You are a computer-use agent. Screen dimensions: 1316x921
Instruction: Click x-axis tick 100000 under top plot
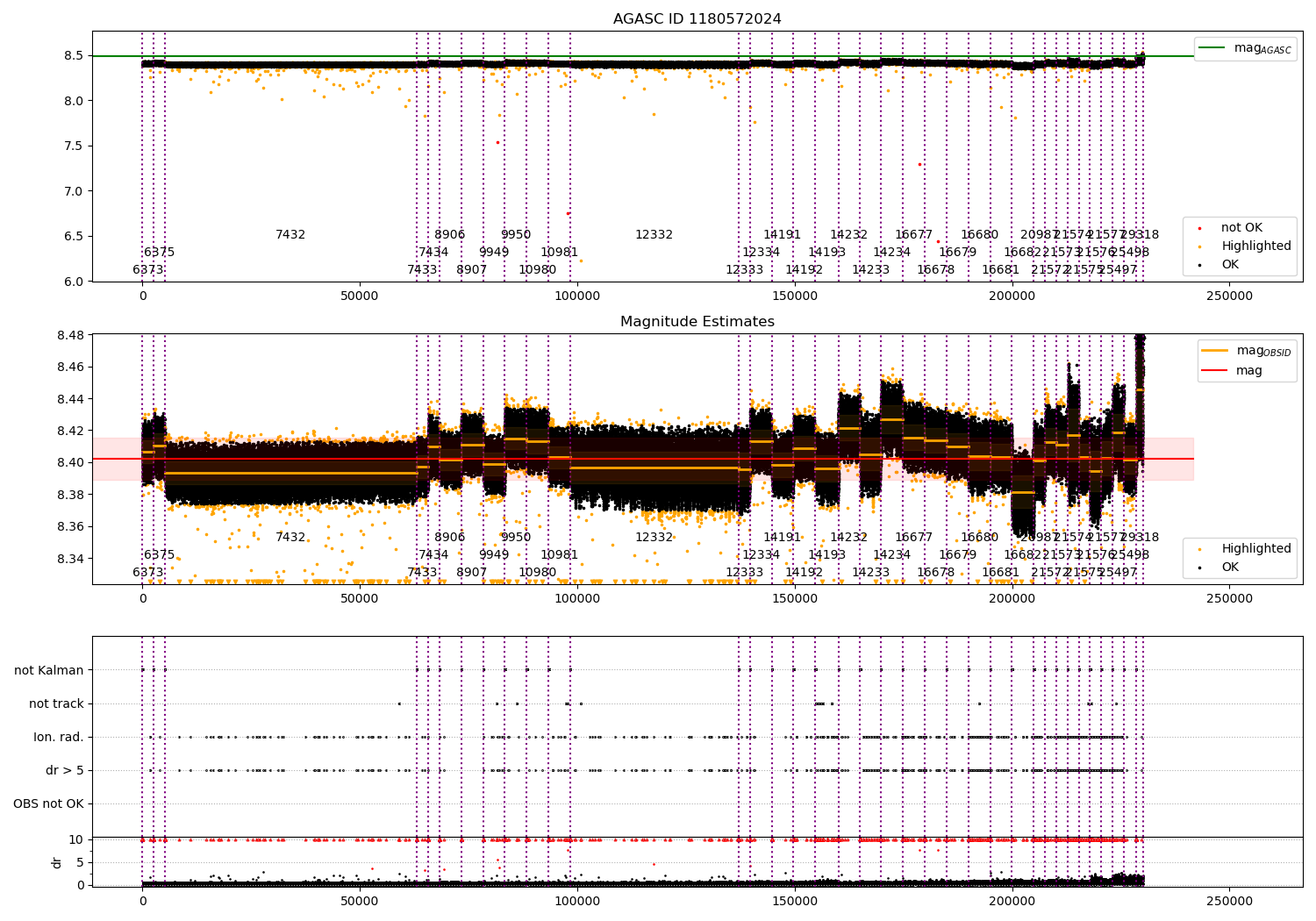click(576, 296)
